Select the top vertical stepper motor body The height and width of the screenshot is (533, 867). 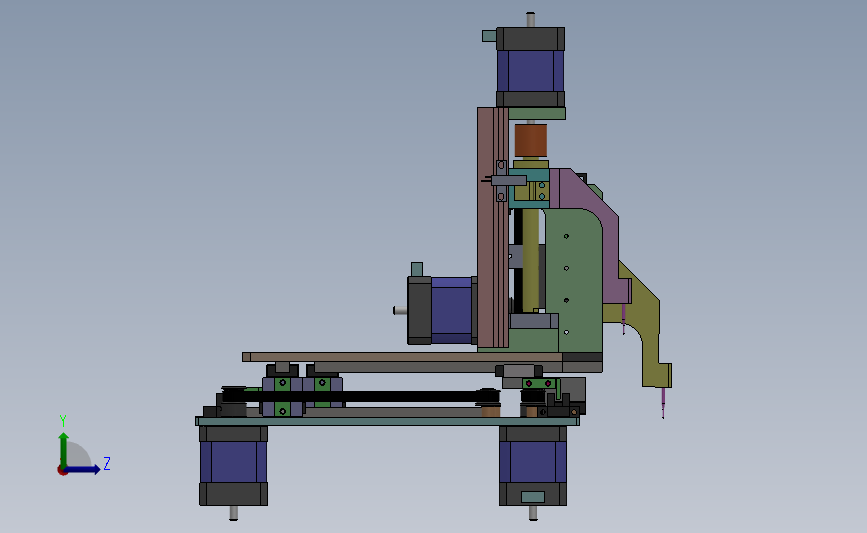[x=530, y=67]
